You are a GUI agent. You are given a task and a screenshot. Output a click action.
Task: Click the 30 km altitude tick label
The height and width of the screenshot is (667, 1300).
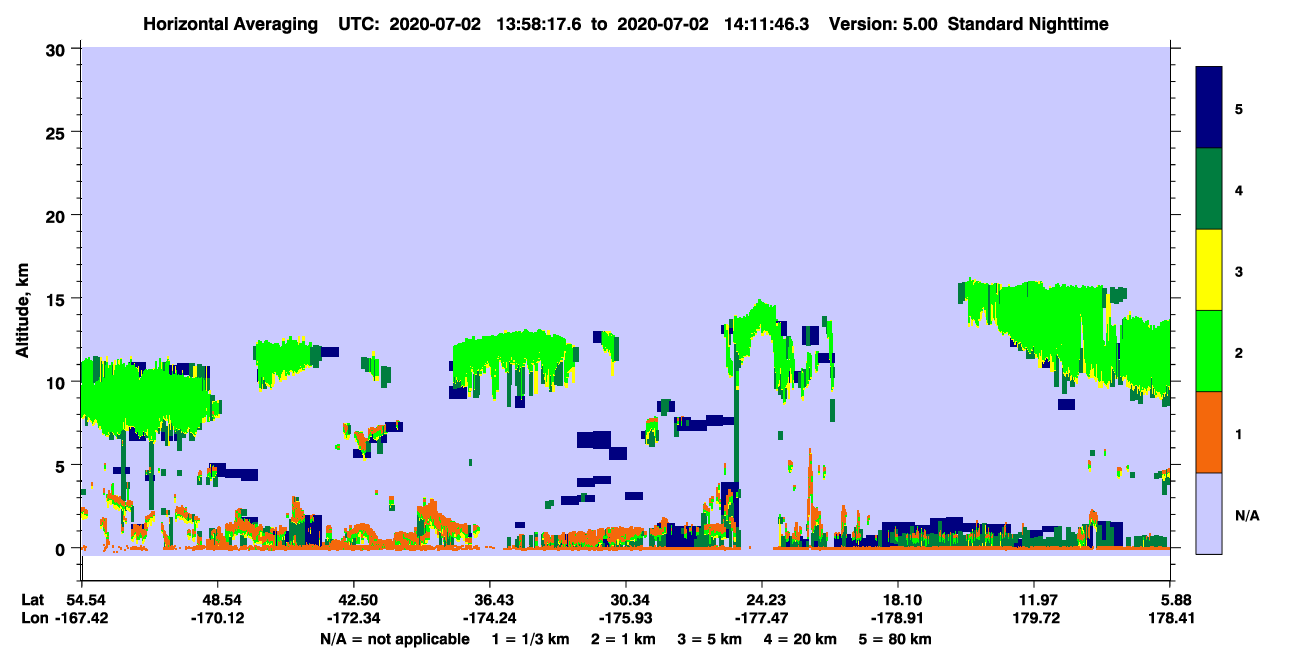pyautogui.click(x=58, y=49)
